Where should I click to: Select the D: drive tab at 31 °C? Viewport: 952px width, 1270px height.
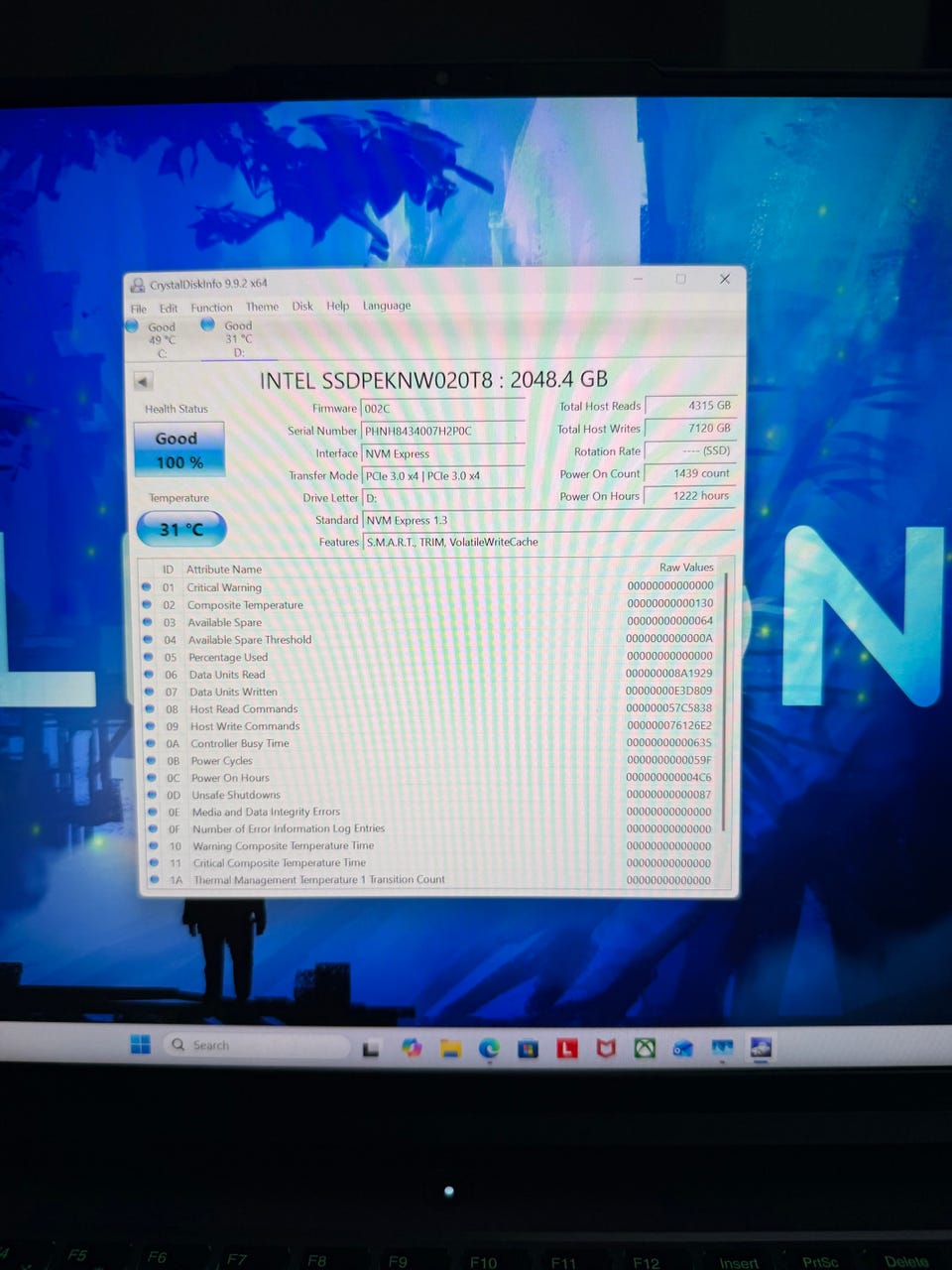[238, 338]
